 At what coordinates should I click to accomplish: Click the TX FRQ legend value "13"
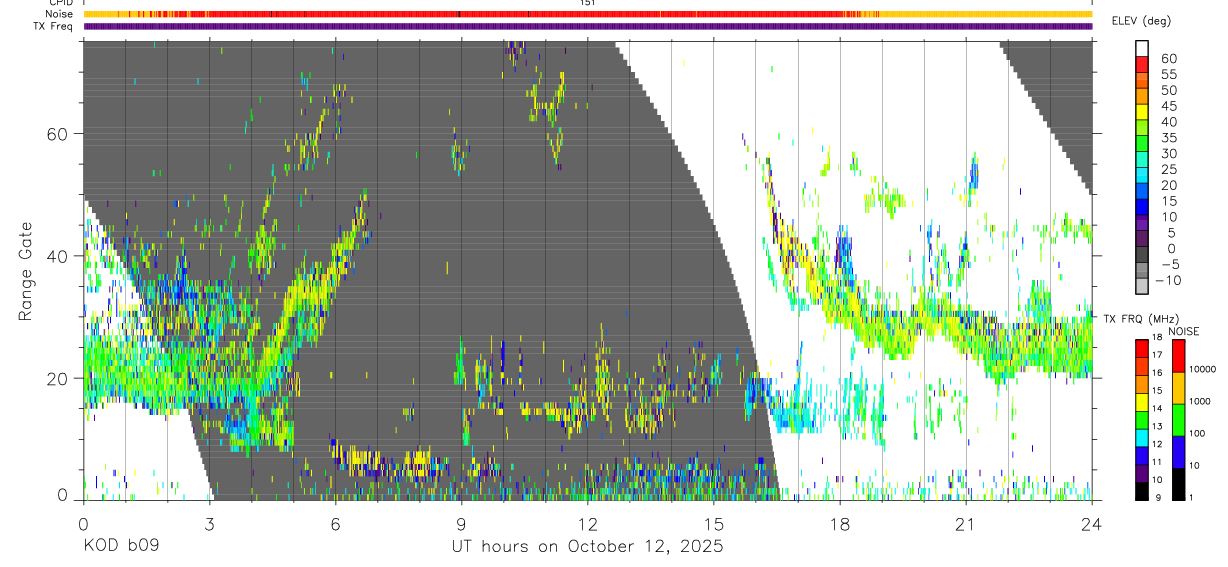[1156, 426]
